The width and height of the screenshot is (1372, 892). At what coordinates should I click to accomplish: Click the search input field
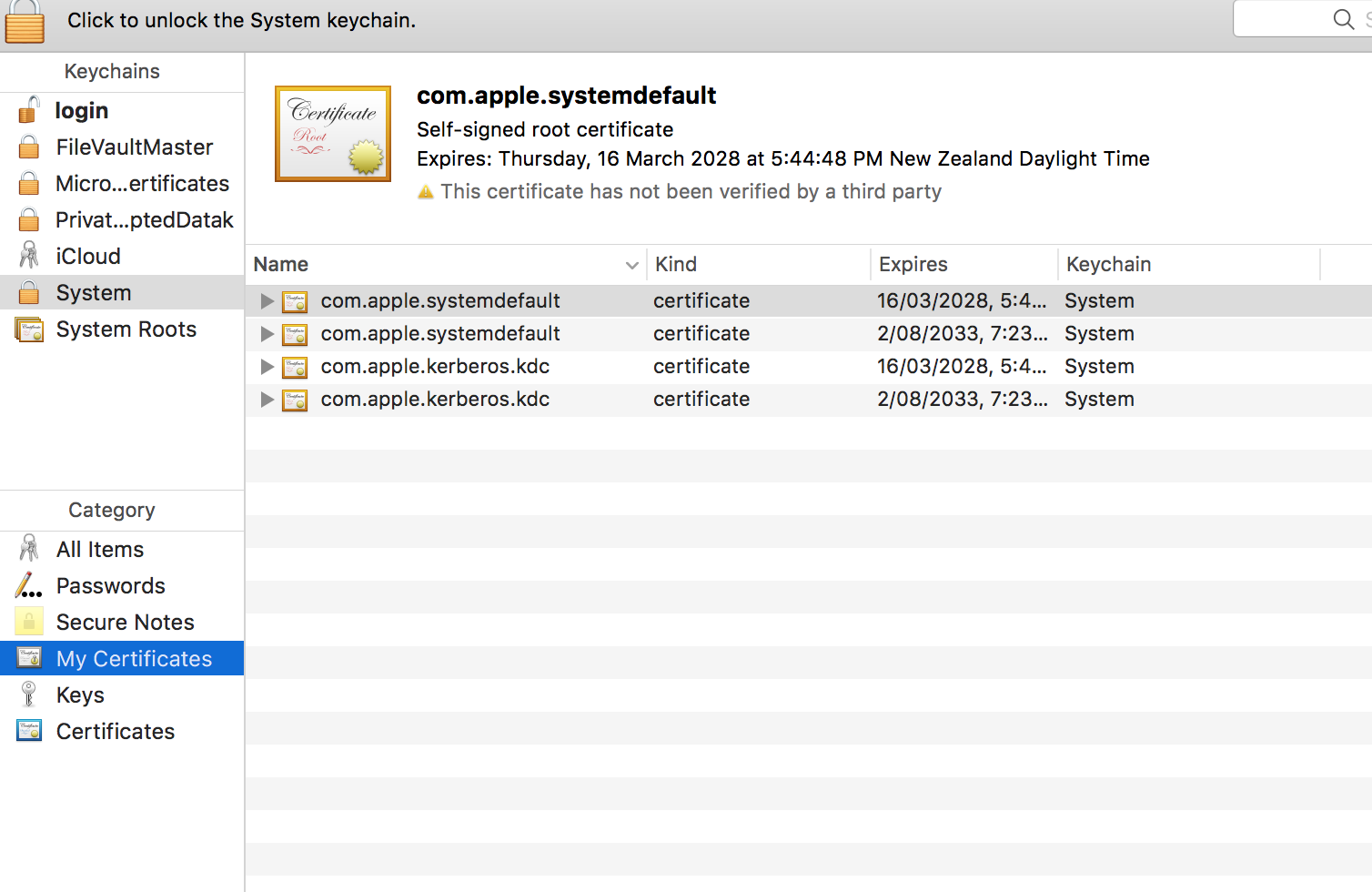coord(1283,19)
